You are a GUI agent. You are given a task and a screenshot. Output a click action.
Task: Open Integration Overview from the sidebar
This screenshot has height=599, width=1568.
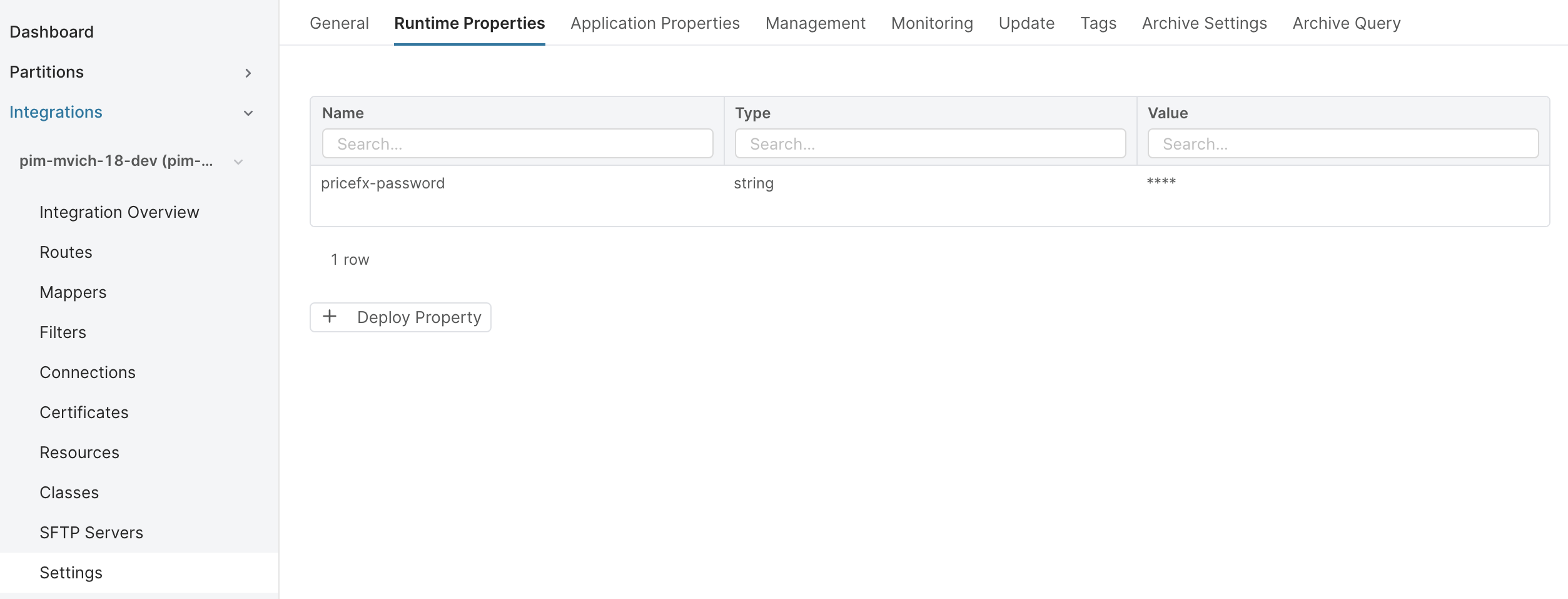pos(119,212)
